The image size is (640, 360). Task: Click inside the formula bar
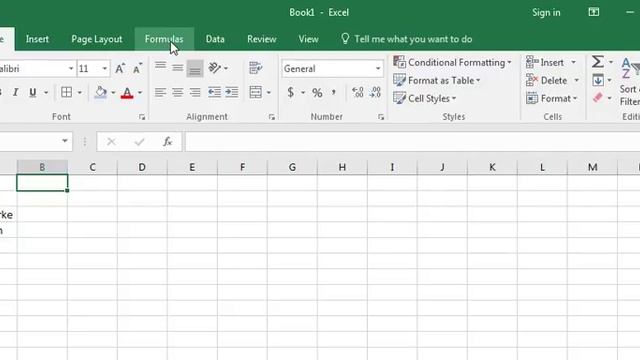412,142
